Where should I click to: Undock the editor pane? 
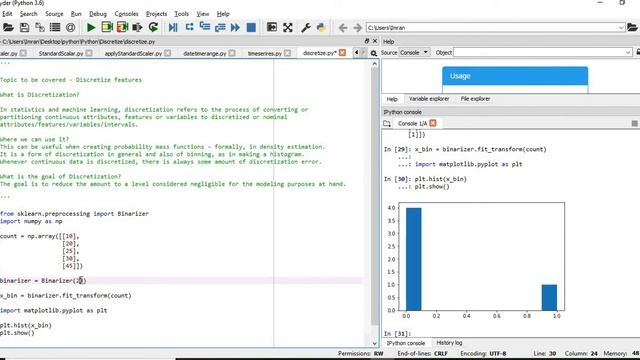367,41
